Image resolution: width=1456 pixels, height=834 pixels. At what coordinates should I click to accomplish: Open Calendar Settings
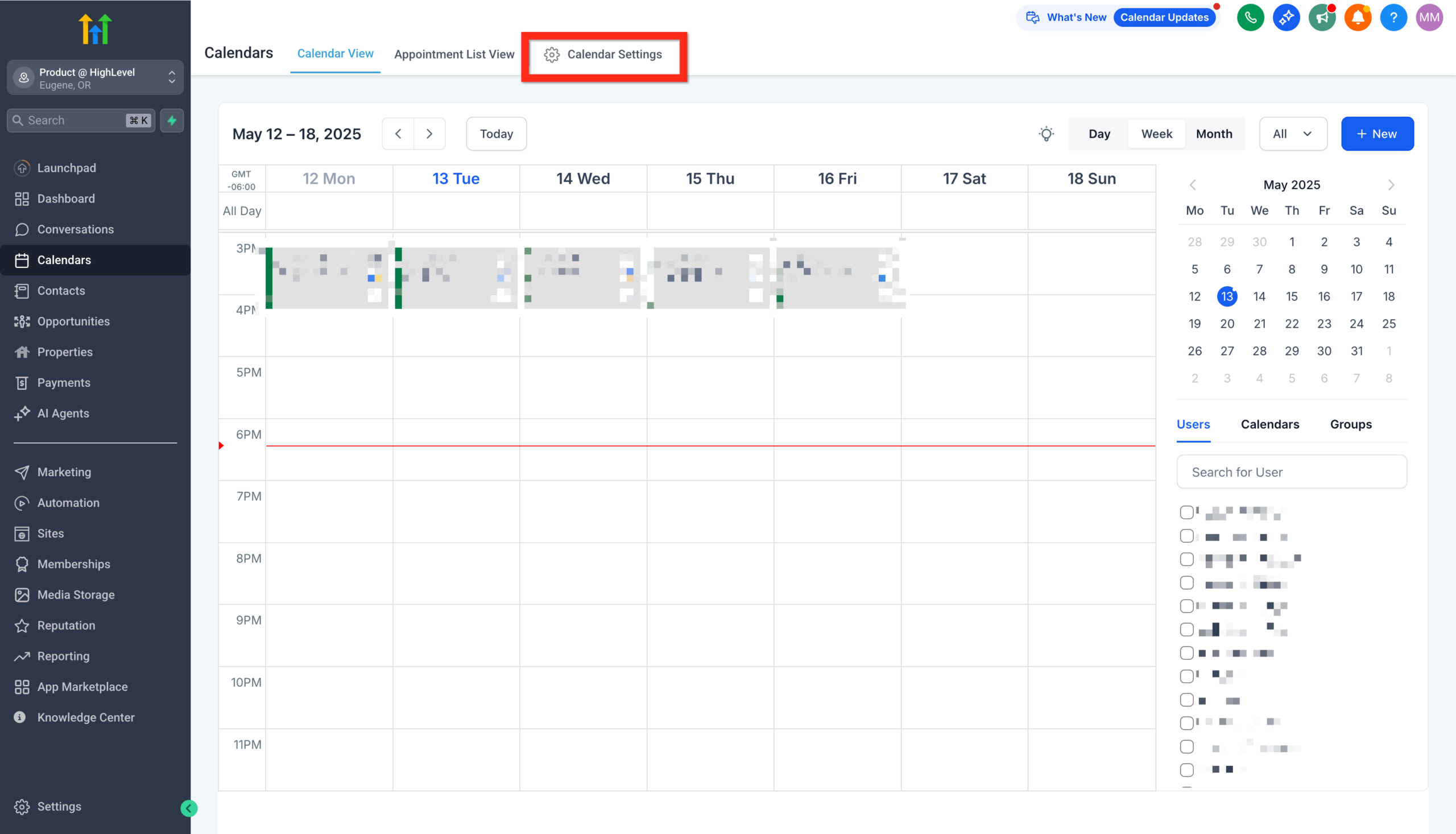click(x=605, y=55)
